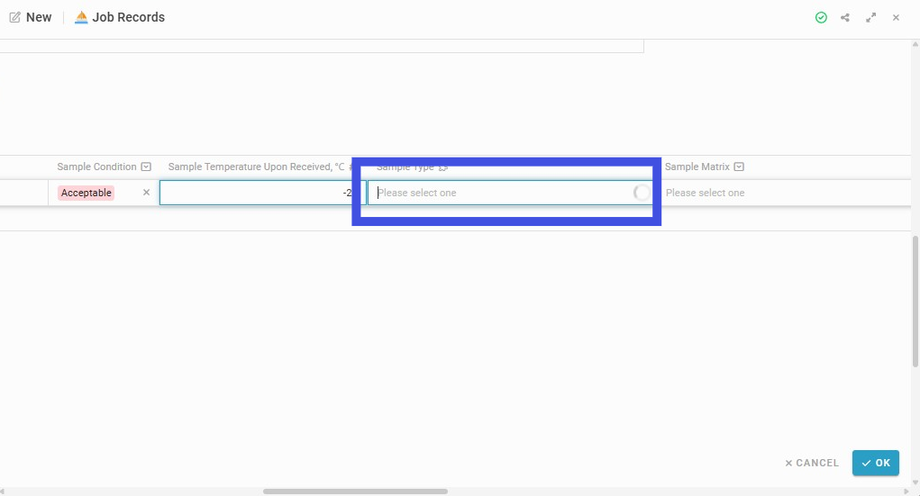Open the Sample Matrix select field
Screen dimensions: 920x496
click(786, 193)
